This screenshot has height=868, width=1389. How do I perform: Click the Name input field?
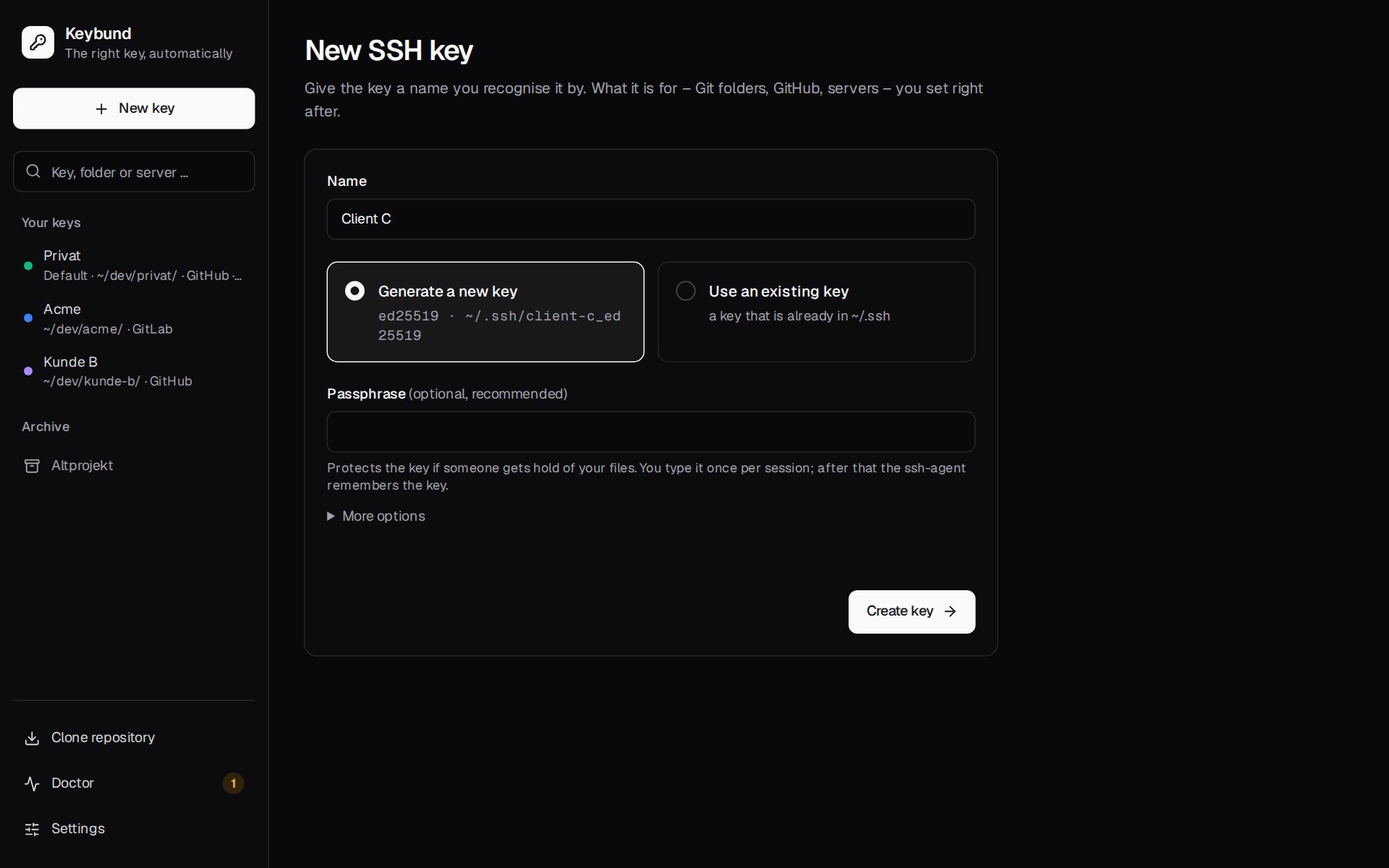coord(651,219)
